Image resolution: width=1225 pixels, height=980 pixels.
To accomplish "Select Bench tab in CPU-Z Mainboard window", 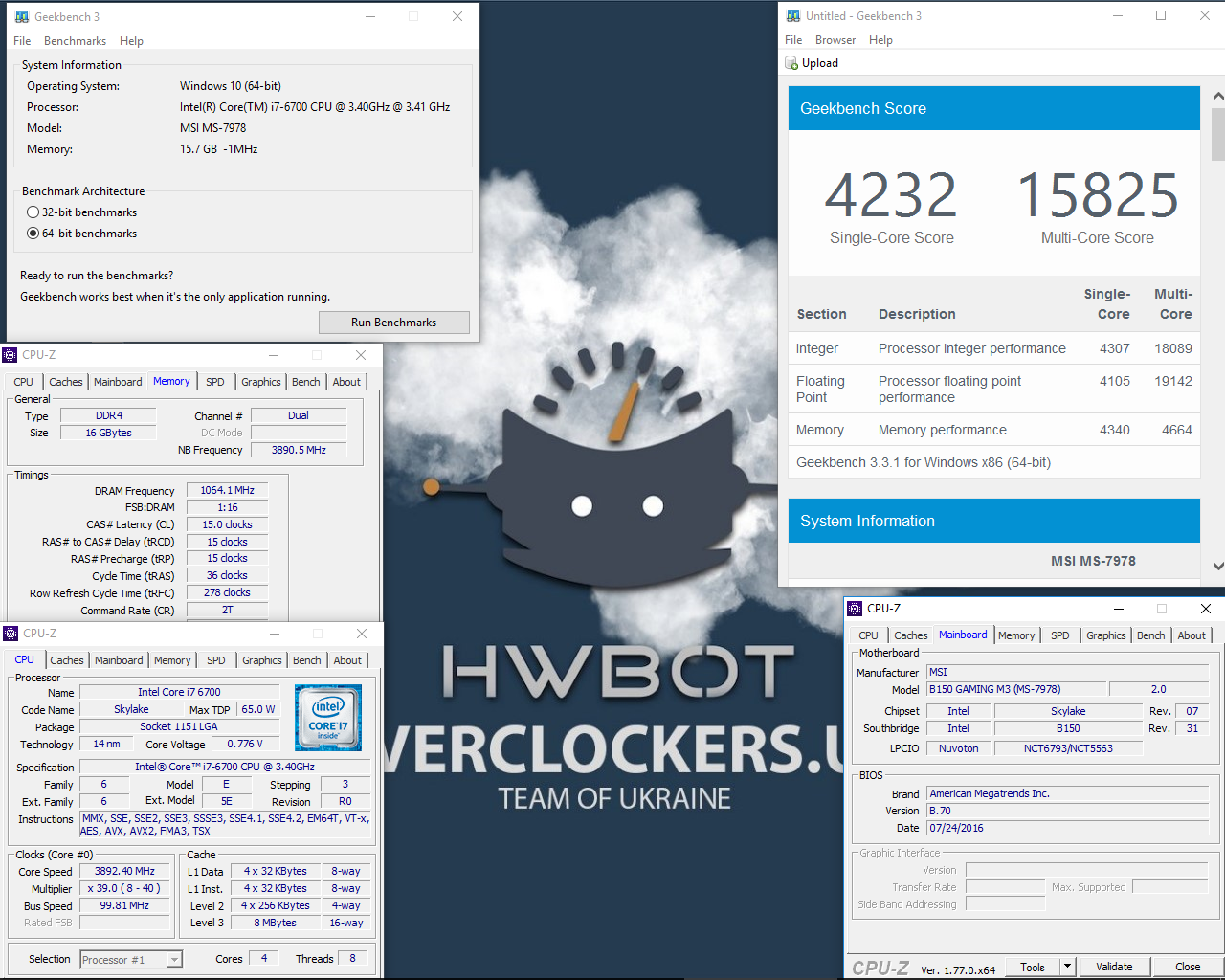I will click(x=1151, y=635).
